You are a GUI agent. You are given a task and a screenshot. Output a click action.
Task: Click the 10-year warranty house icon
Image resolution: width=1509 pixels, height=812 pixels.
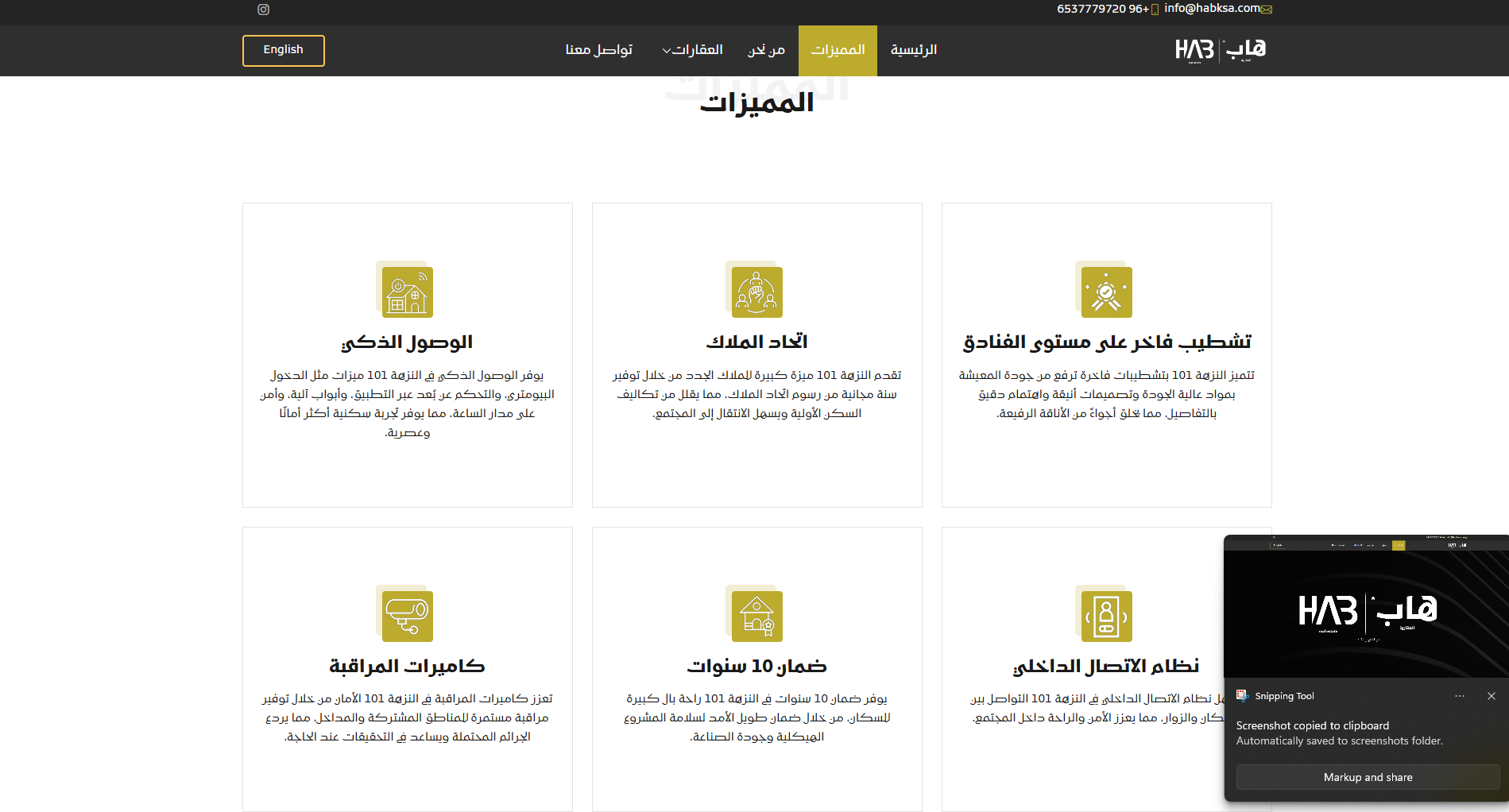pos(756,616)
